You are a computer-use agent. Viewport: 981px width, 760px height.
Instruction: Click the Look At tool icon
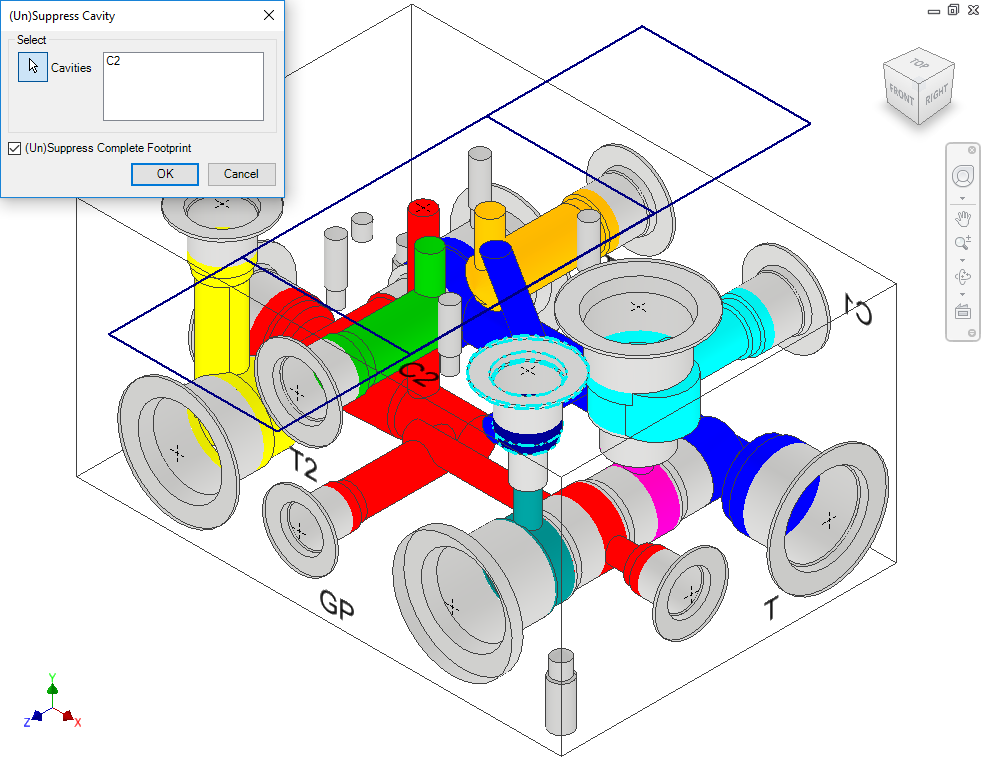[963, 311]
